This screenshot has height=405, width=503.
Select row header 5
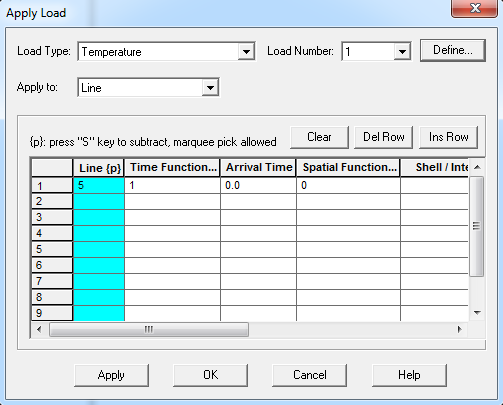click(x=52, y=249)
